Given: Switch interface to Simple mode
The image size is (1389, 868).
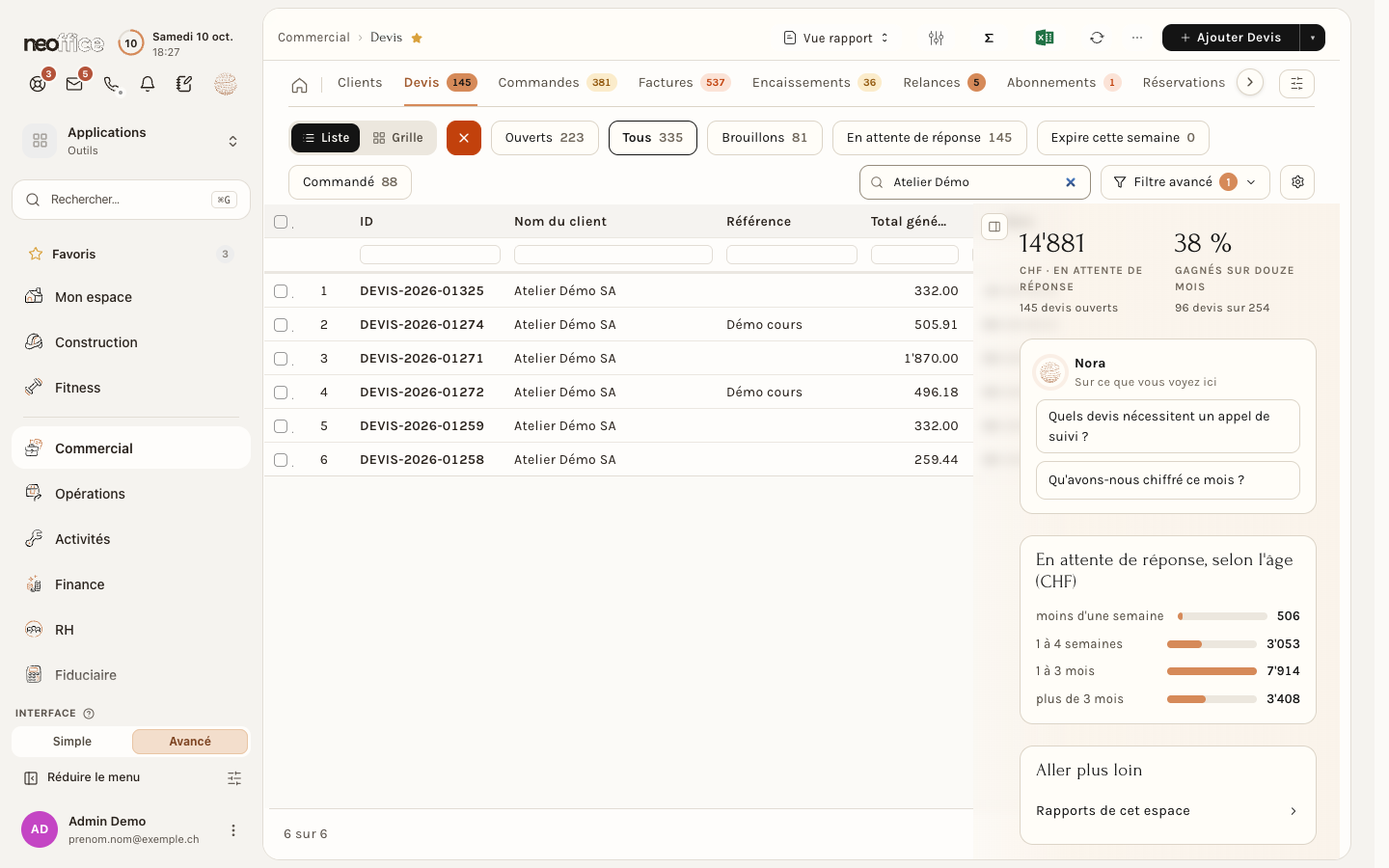Looking at the screenshot, I should tap(72, 742).
